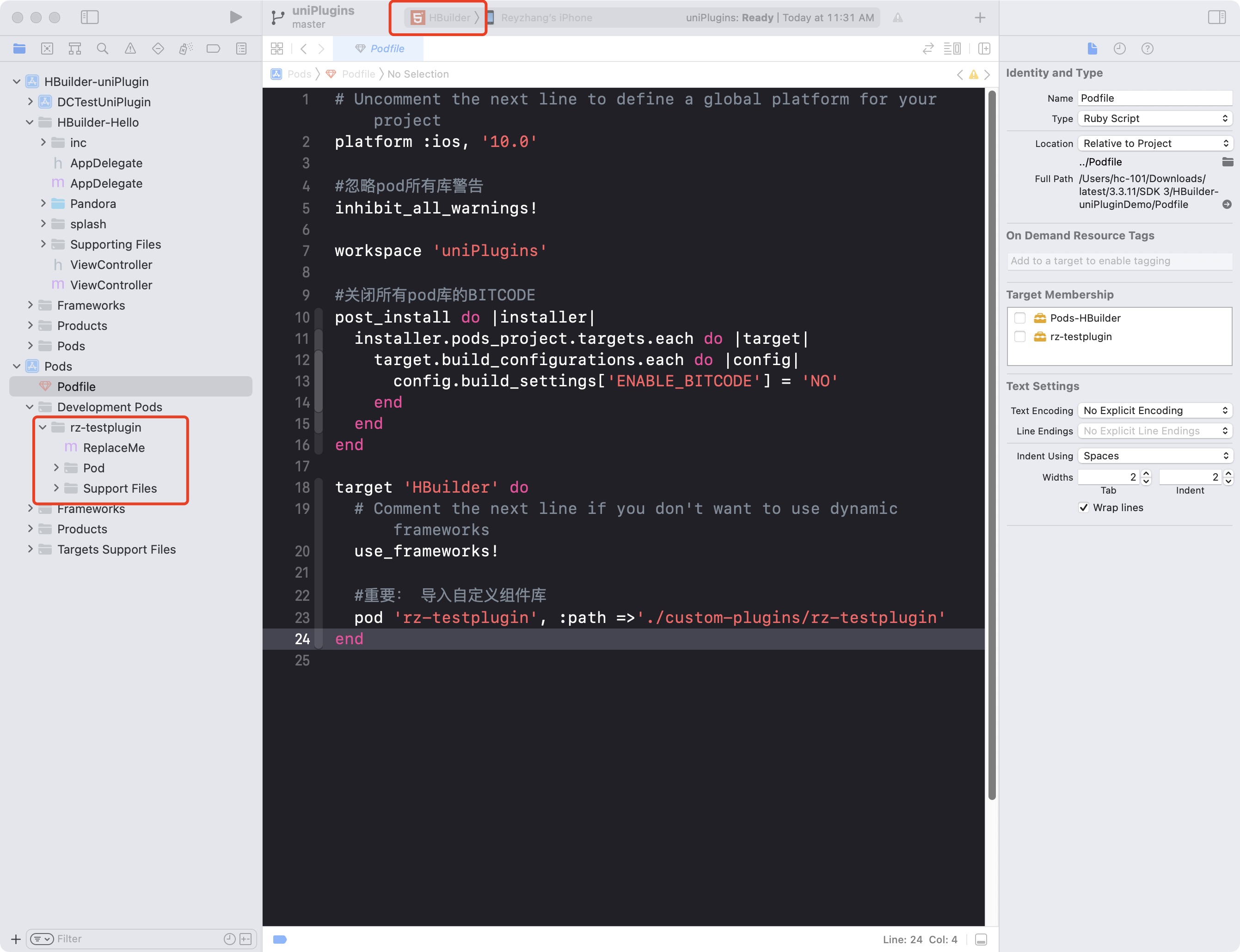Collapse the HBuilder-uniPlugin project
The height and width of the screenshot is (952, 1240).
coord(17,82)
